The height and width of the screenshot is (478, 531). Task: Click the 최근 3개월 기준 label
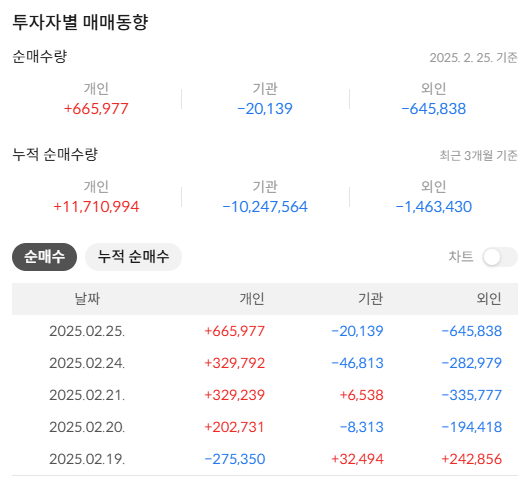pyautogui.click(x=479, y=155)
